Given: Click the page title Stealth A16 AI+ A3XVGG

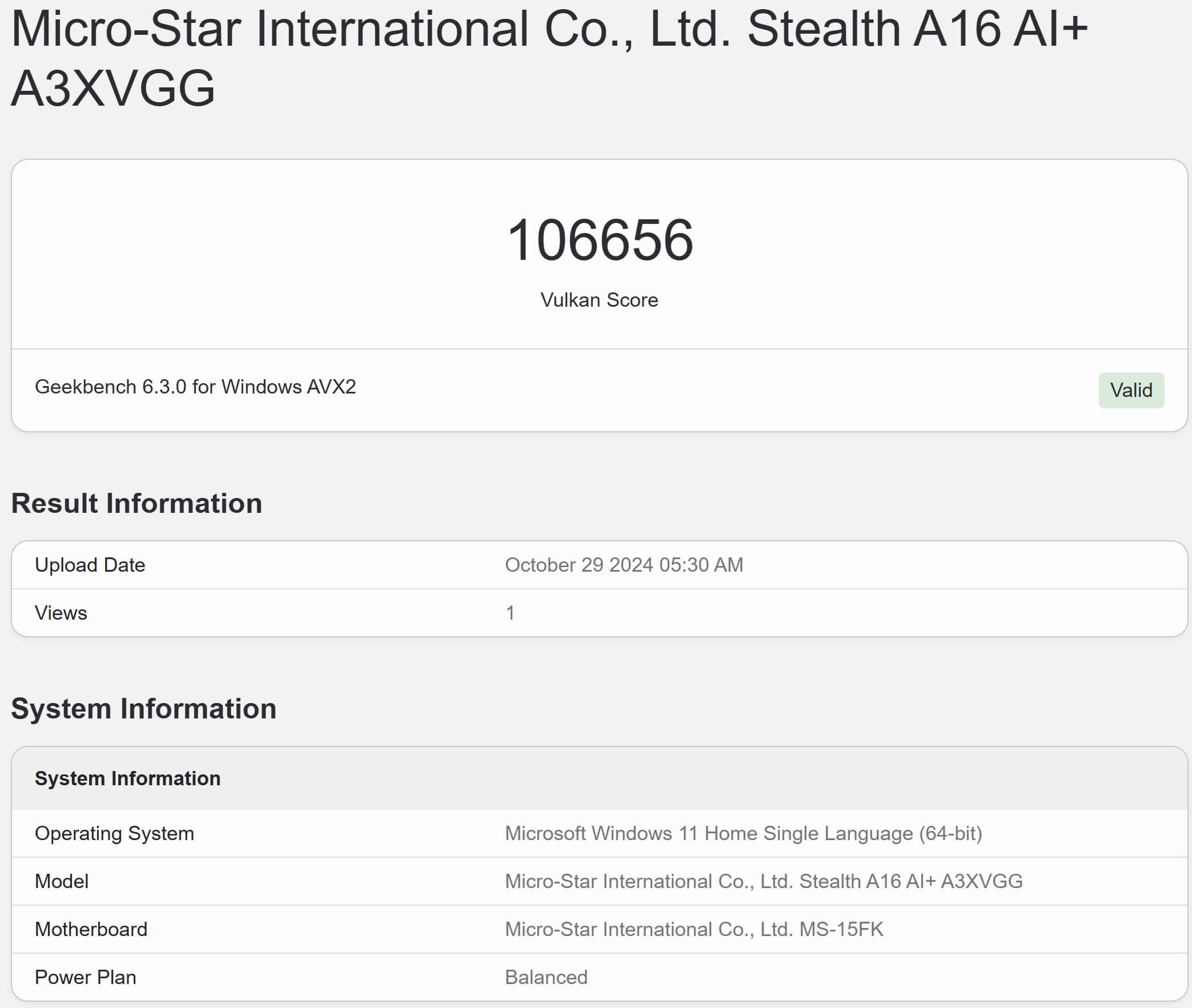Looking at the screenshot, I should click(x=549, y=58).
